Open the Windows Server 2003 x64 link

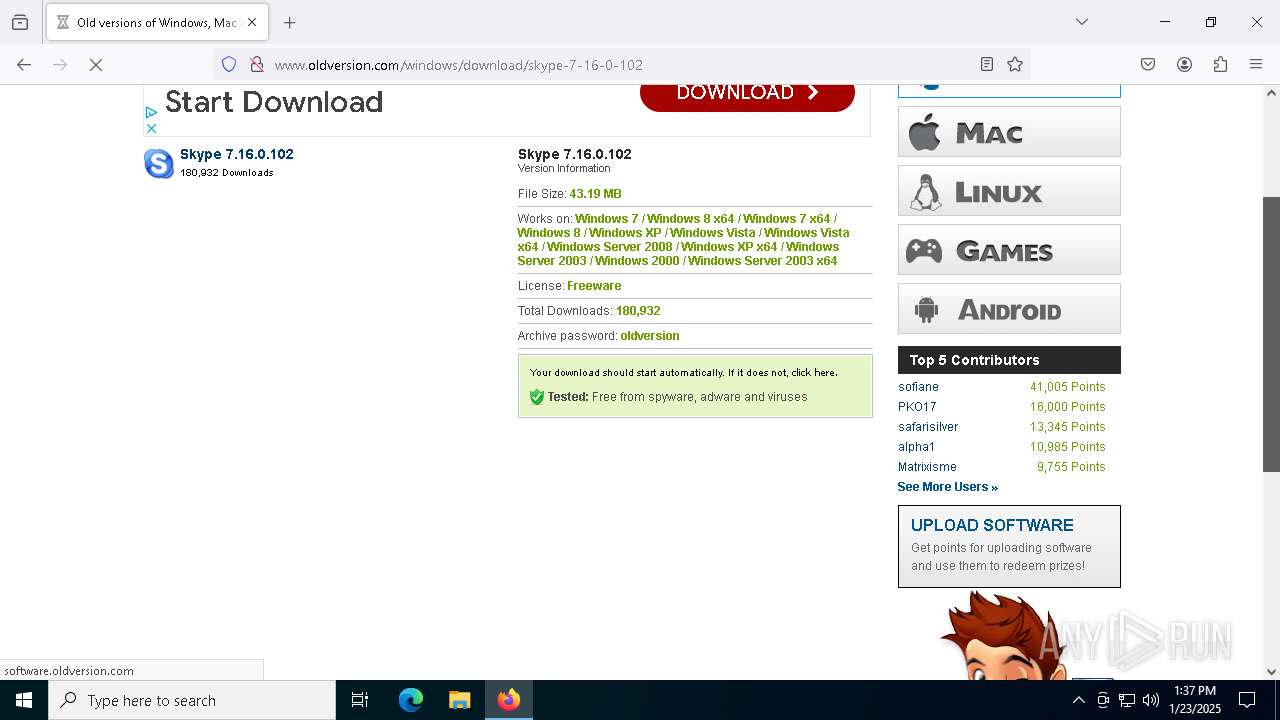[x=762, y=261]
